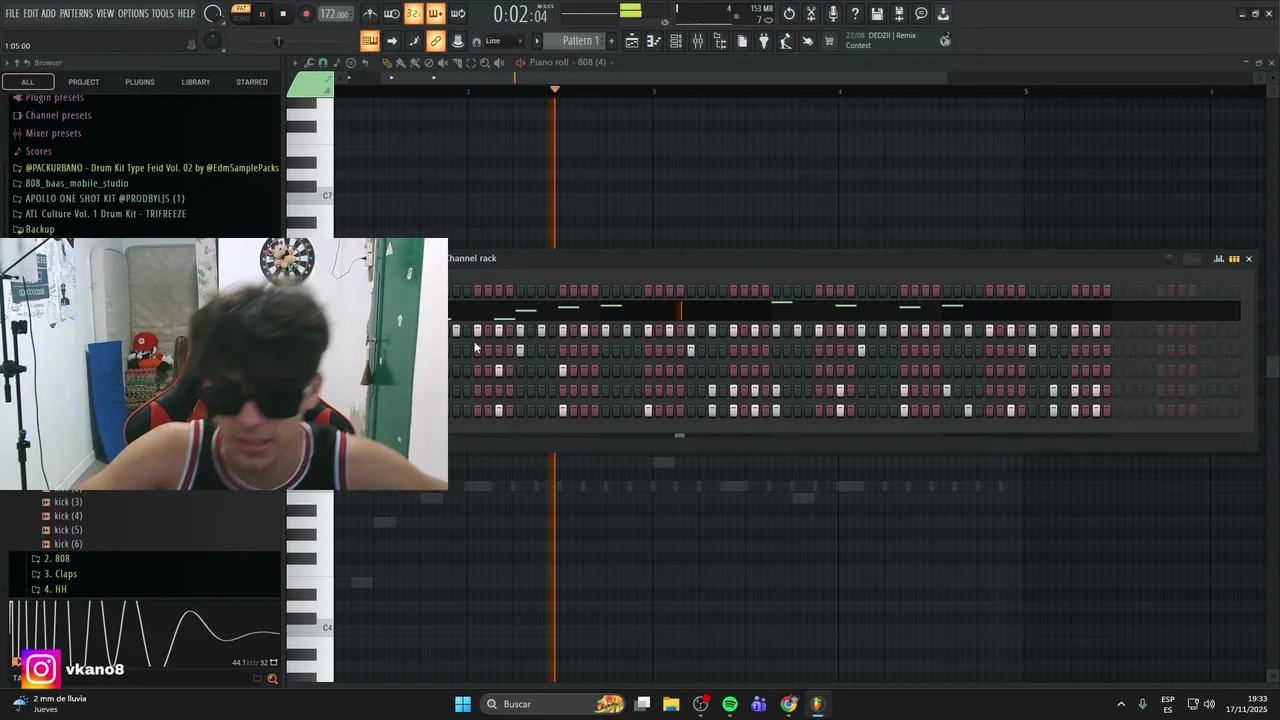
Task: Open pattern menu arrow left of Pattern 1
Action: pyautogui.click(x=537, y=41)
